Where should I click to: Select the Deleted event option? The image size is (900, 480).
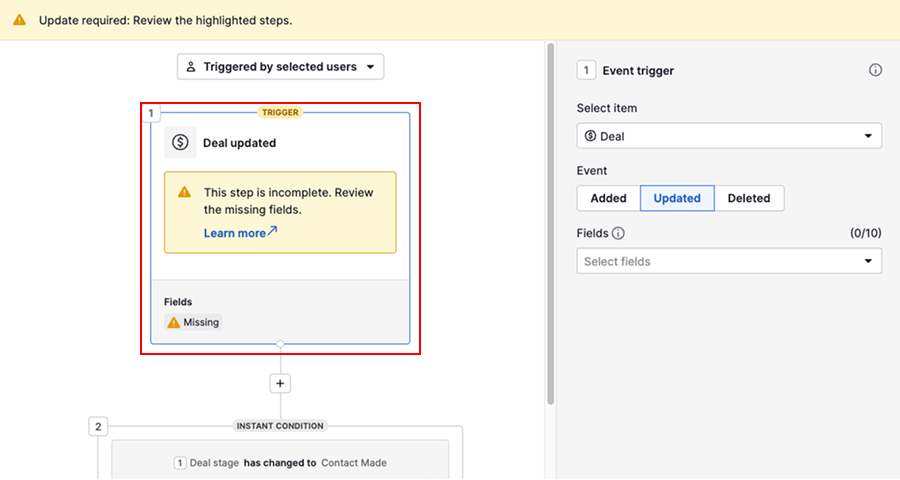(749, 198)
